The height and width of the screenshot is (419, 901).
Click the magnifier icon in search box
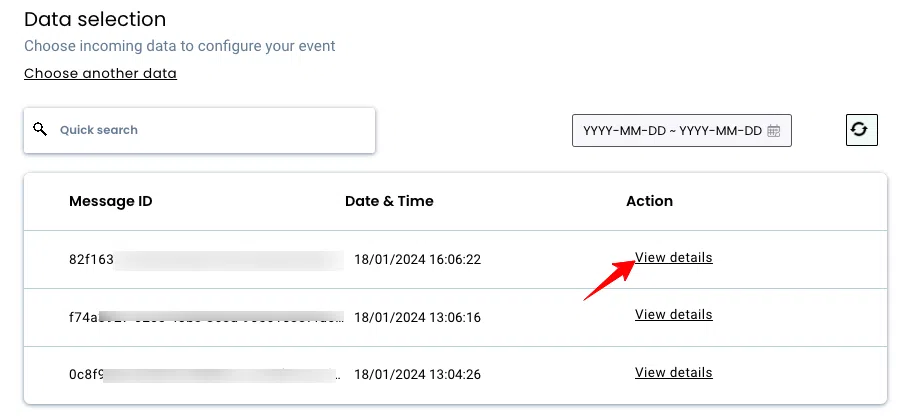coord(40,129)
